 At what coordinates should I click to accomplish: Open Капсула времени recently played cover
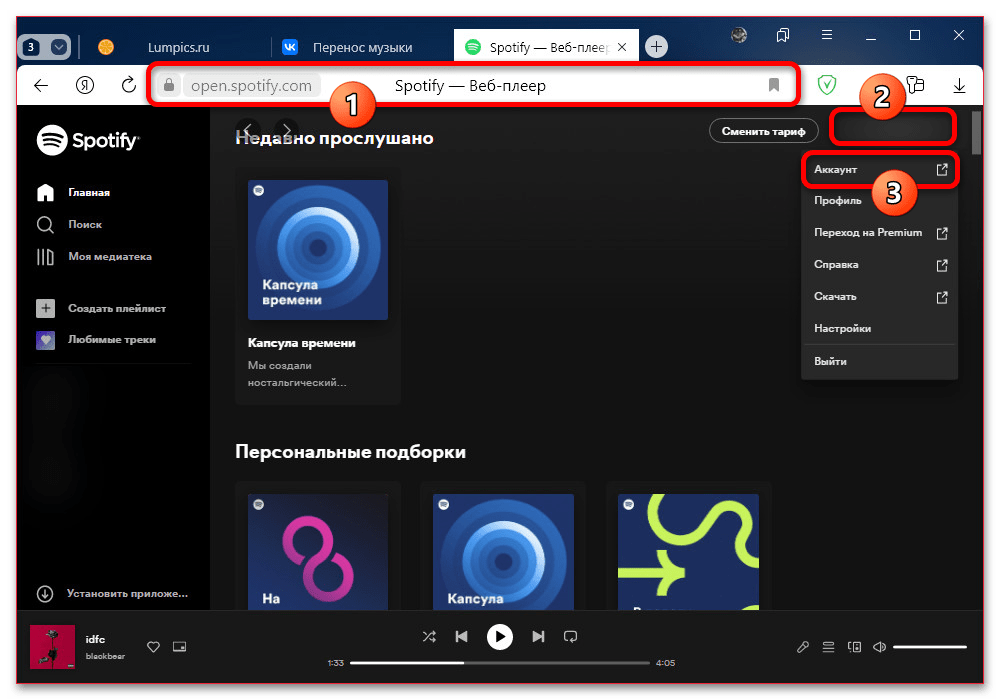318,250
